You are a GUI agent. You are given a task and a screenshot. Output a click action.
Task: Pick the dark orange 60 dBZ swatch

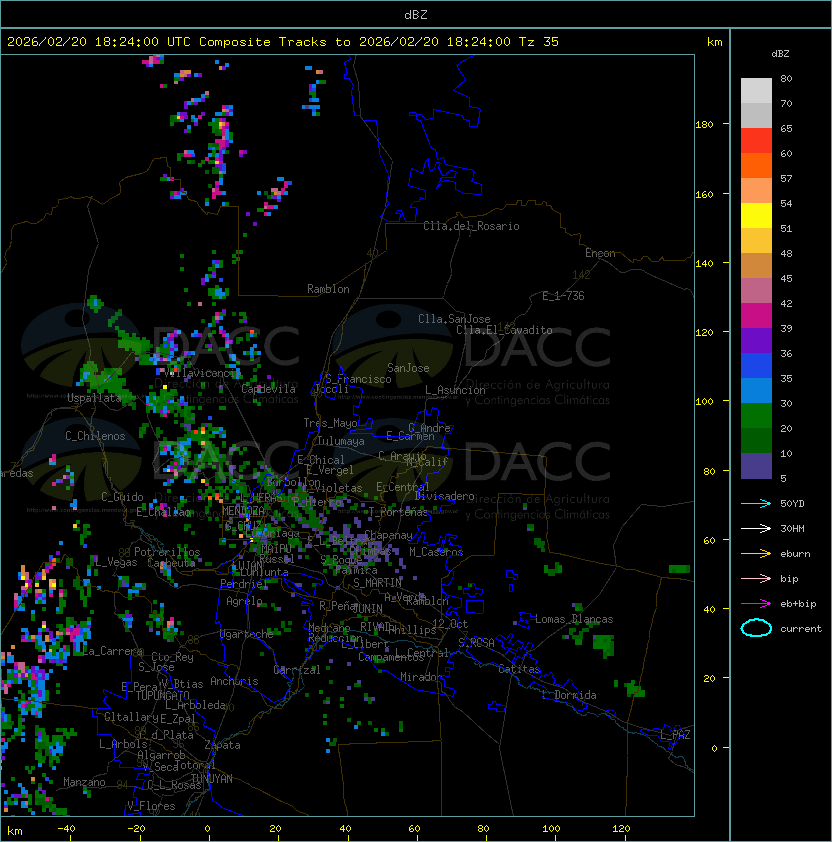click(x=756, y=165)
